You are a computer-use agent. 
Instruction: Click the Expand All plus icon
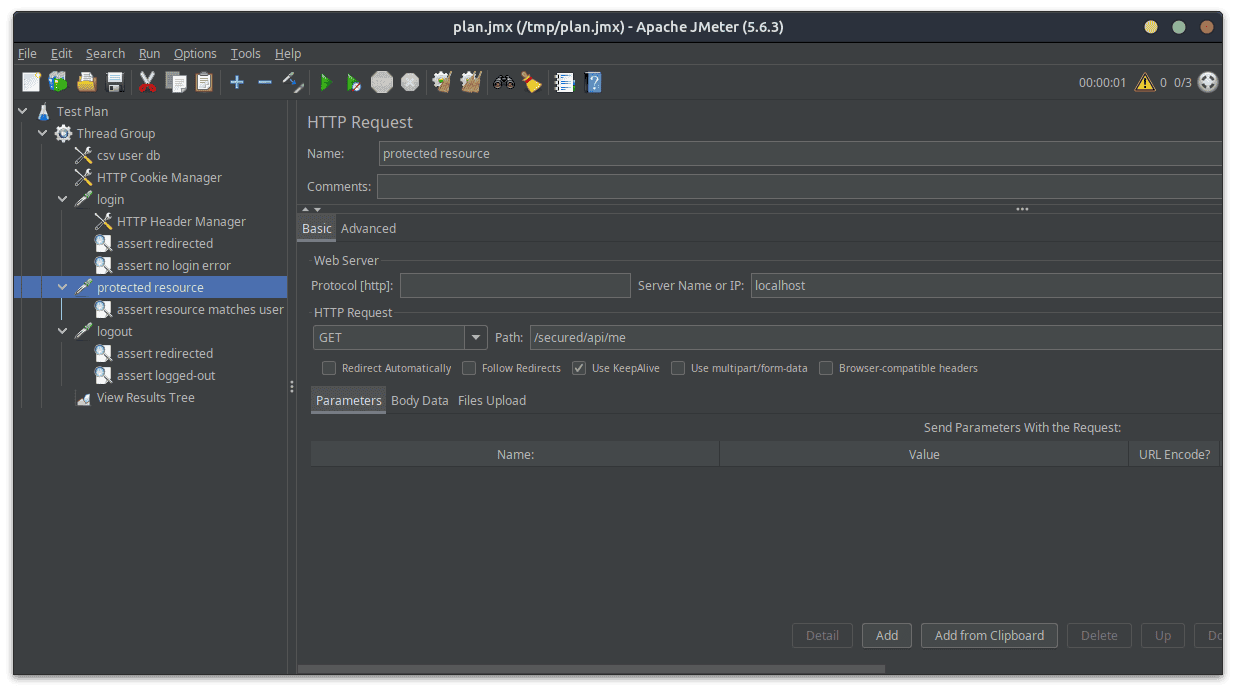click(x=237, y=83)
